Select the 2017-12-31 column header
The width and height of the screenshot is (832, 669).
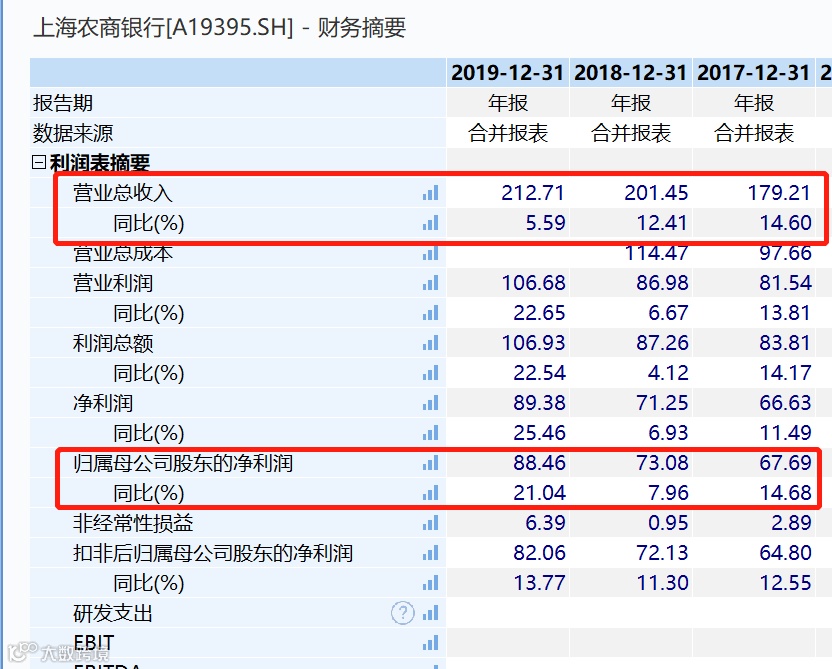click(x=753, y=73)
